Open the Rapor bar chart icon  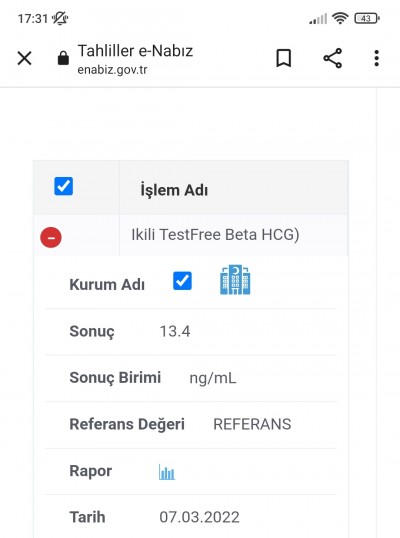tap(167, 472)
